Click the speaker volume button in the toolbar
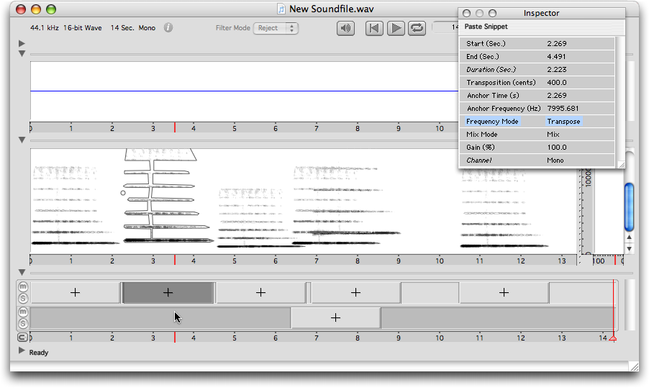Viewport: 649px width, 388px height. (x=345, y=28)
